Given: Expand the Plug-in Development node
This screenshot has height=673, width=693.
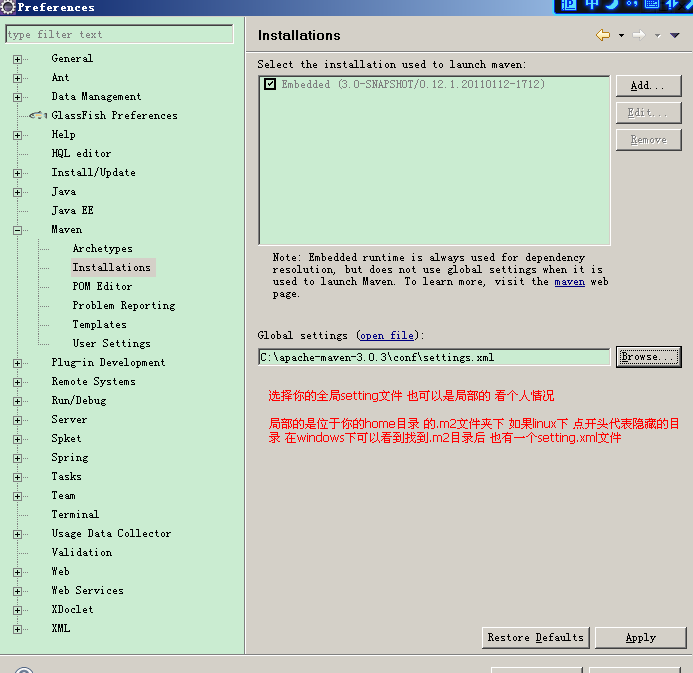Looking at the screenshot, I should pos(17,363).
